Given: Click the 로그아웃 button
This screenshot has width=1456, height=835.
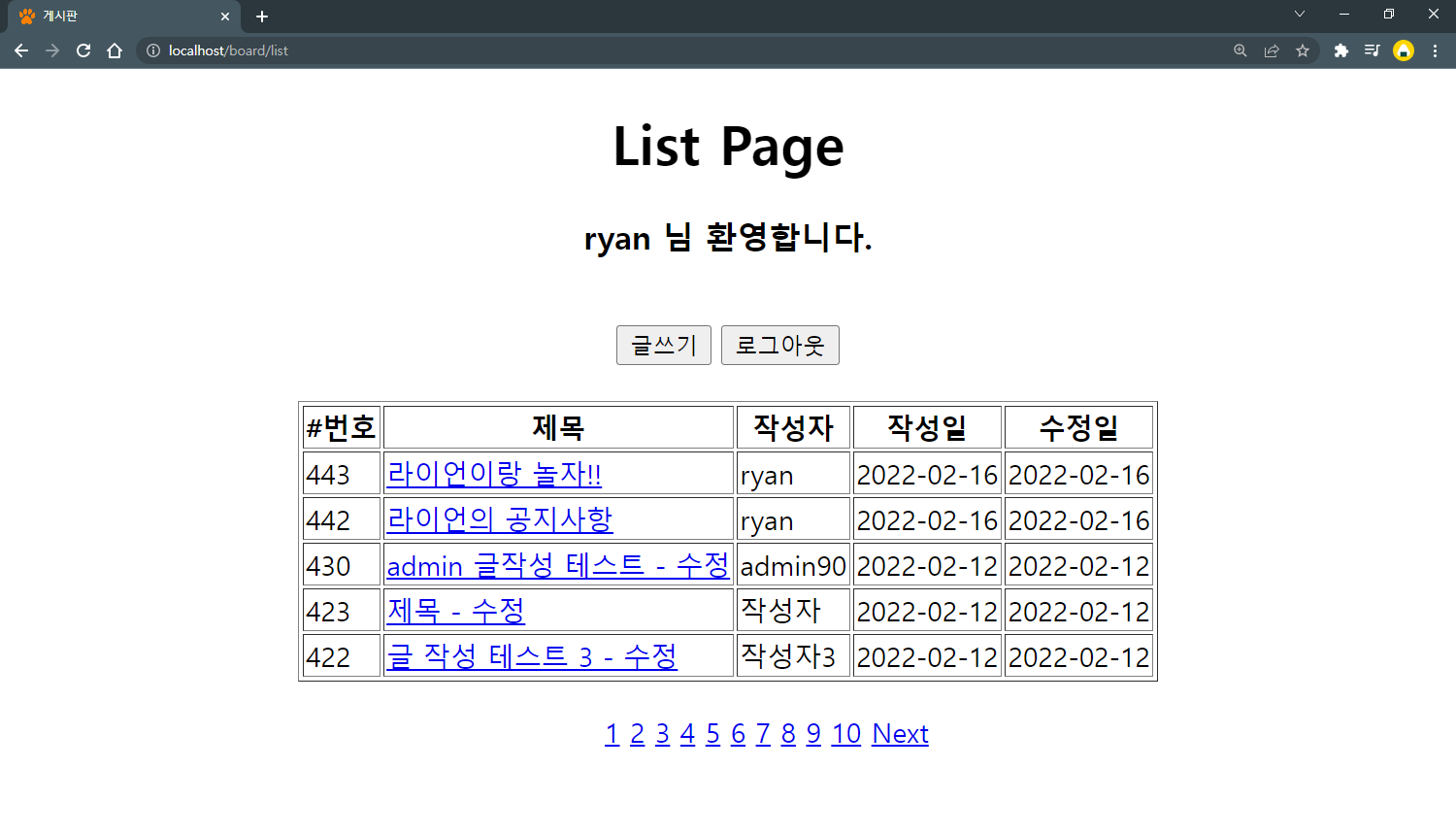Looking at the screenshot, I should click(779, 345).
